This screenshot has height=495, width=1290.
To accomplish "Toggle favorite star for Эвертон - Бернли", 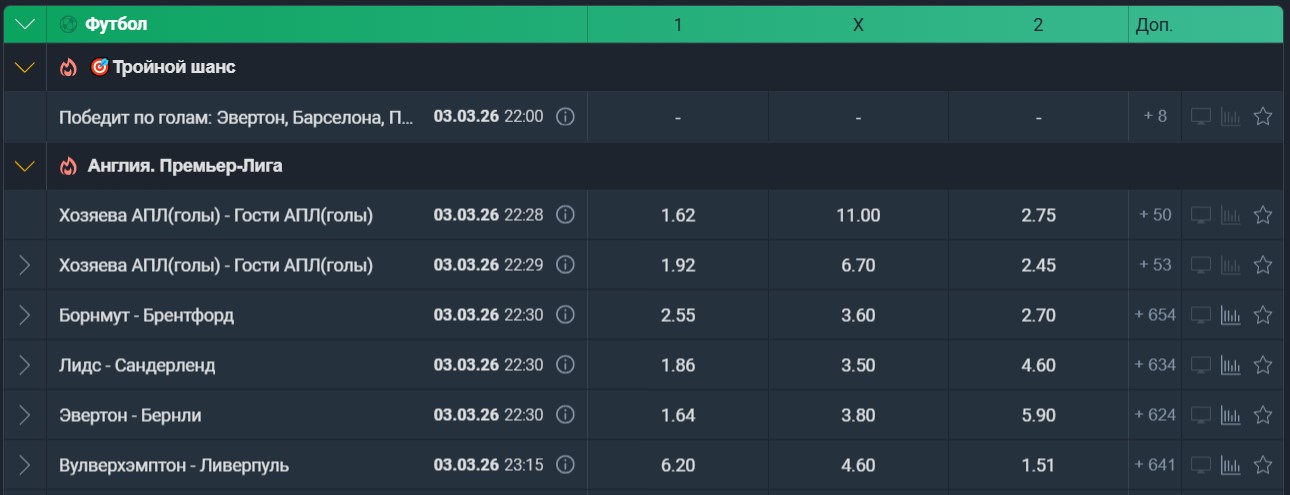I will pos(1262,415).
